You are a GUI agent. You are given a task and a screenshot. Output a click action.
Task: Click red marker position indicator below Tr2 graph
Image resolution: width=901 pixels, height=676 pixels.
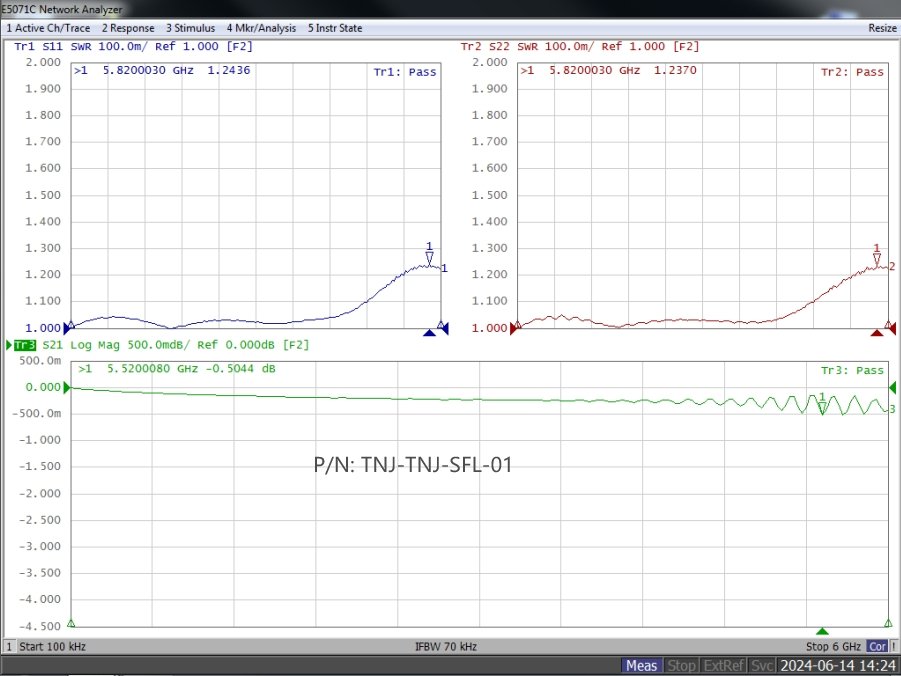point(876,333)
